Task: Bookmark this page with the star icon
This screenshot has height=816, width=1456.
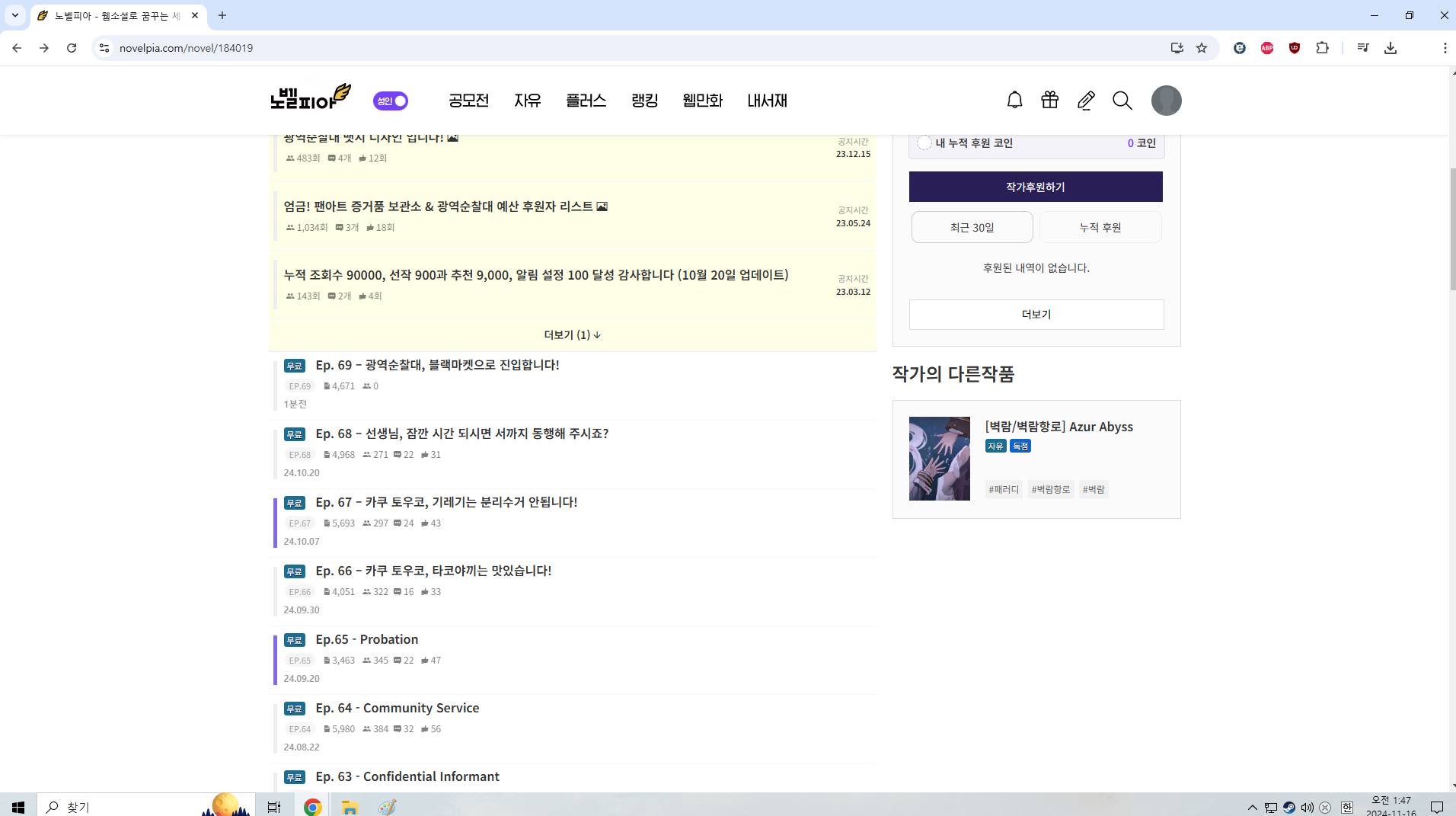Action: pos(1202,48)
